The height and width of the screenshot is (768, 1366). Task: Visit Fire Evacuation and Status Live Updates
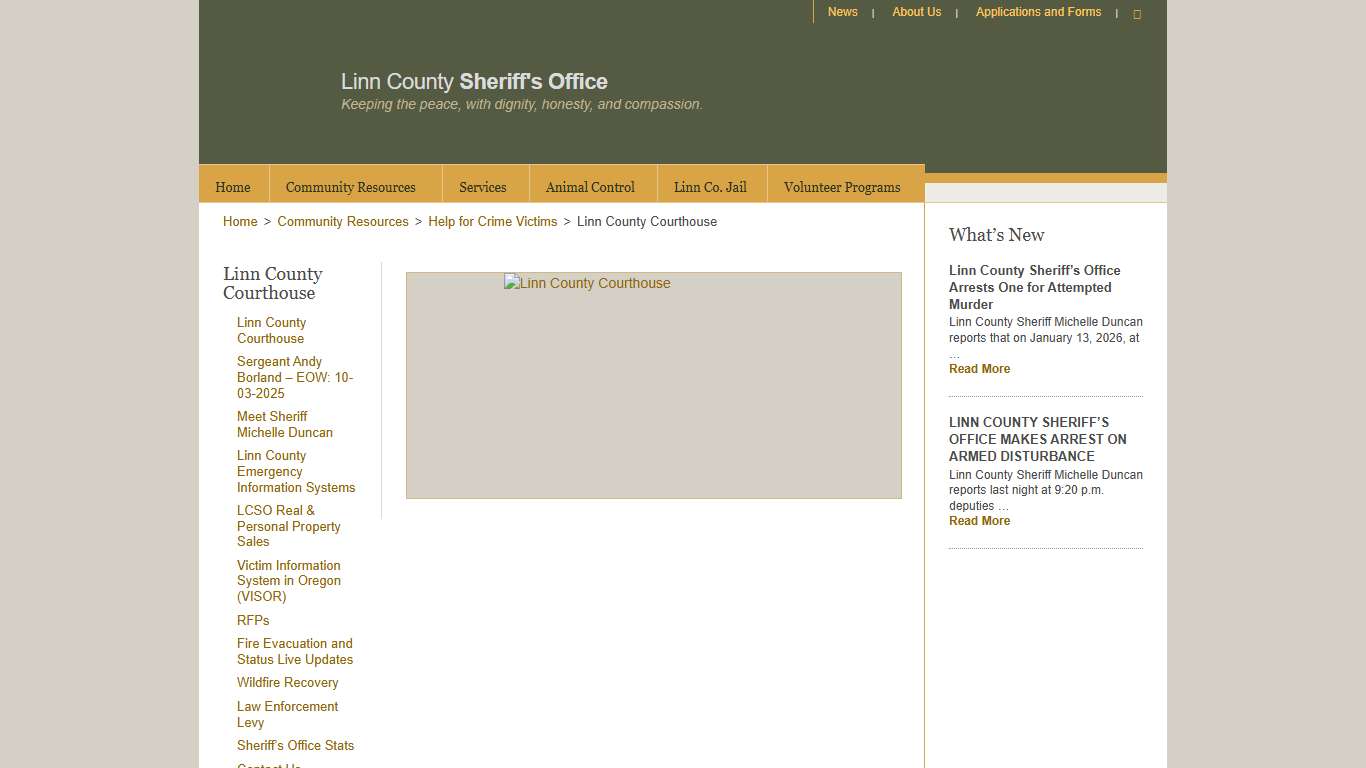click(294, 651)
